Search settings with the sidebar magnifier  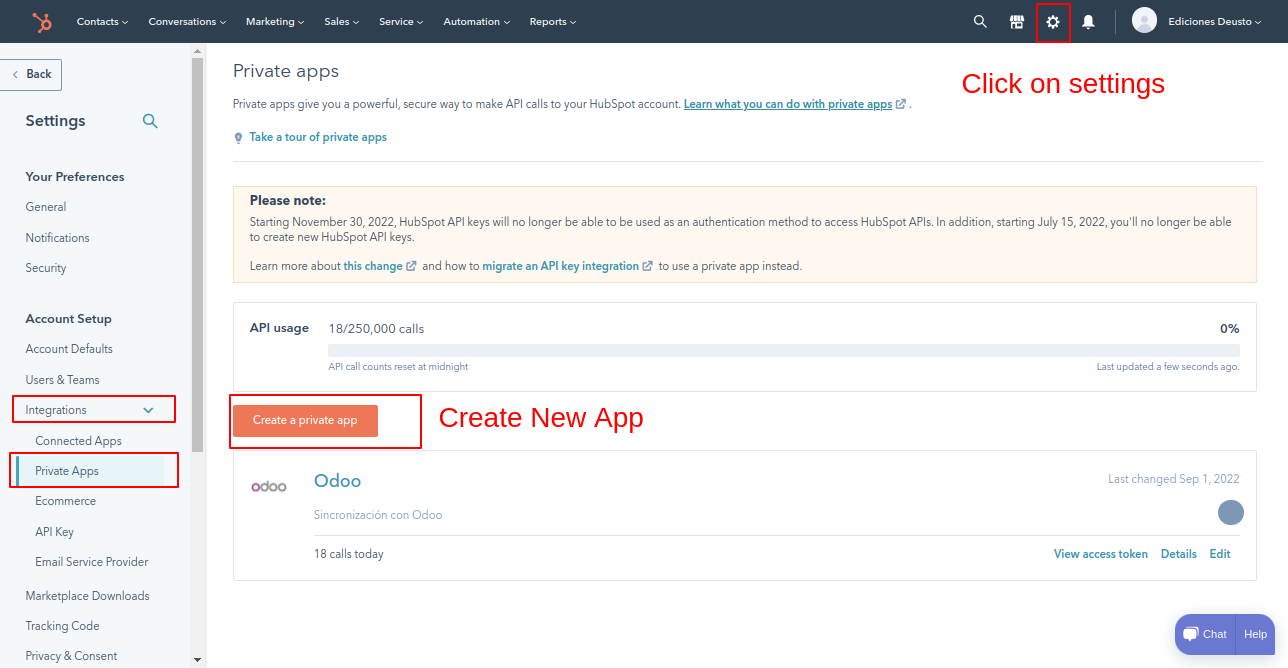(x=150, y=121)
